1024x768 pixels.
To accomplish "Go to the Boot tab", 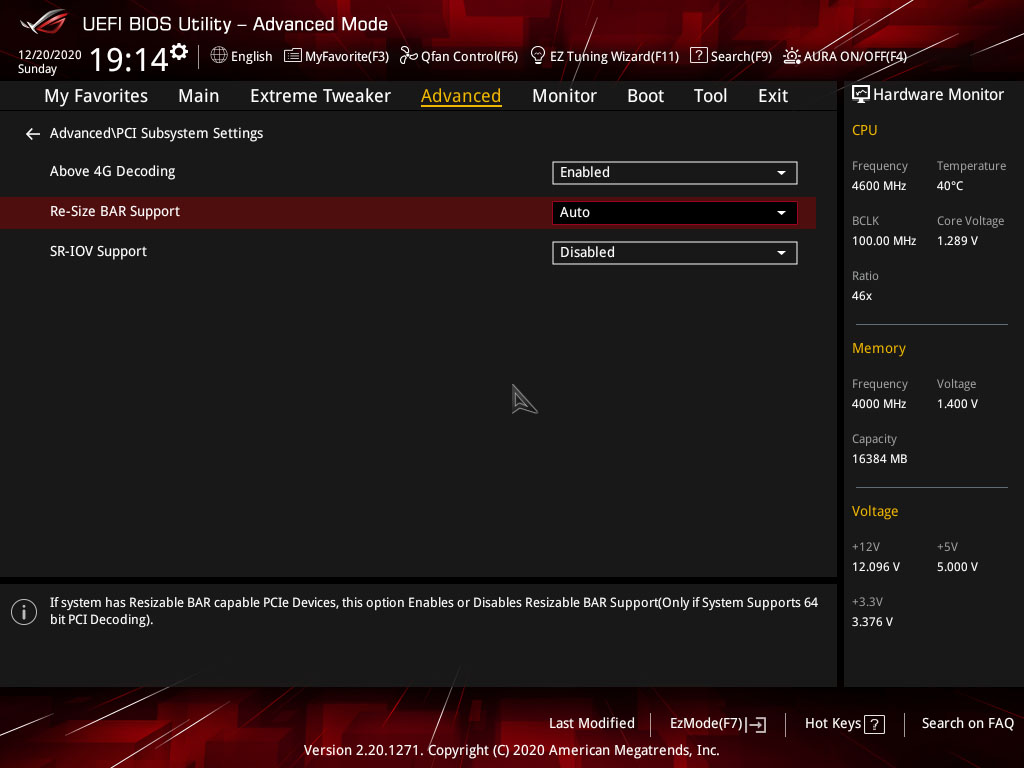I will [645, 96].
